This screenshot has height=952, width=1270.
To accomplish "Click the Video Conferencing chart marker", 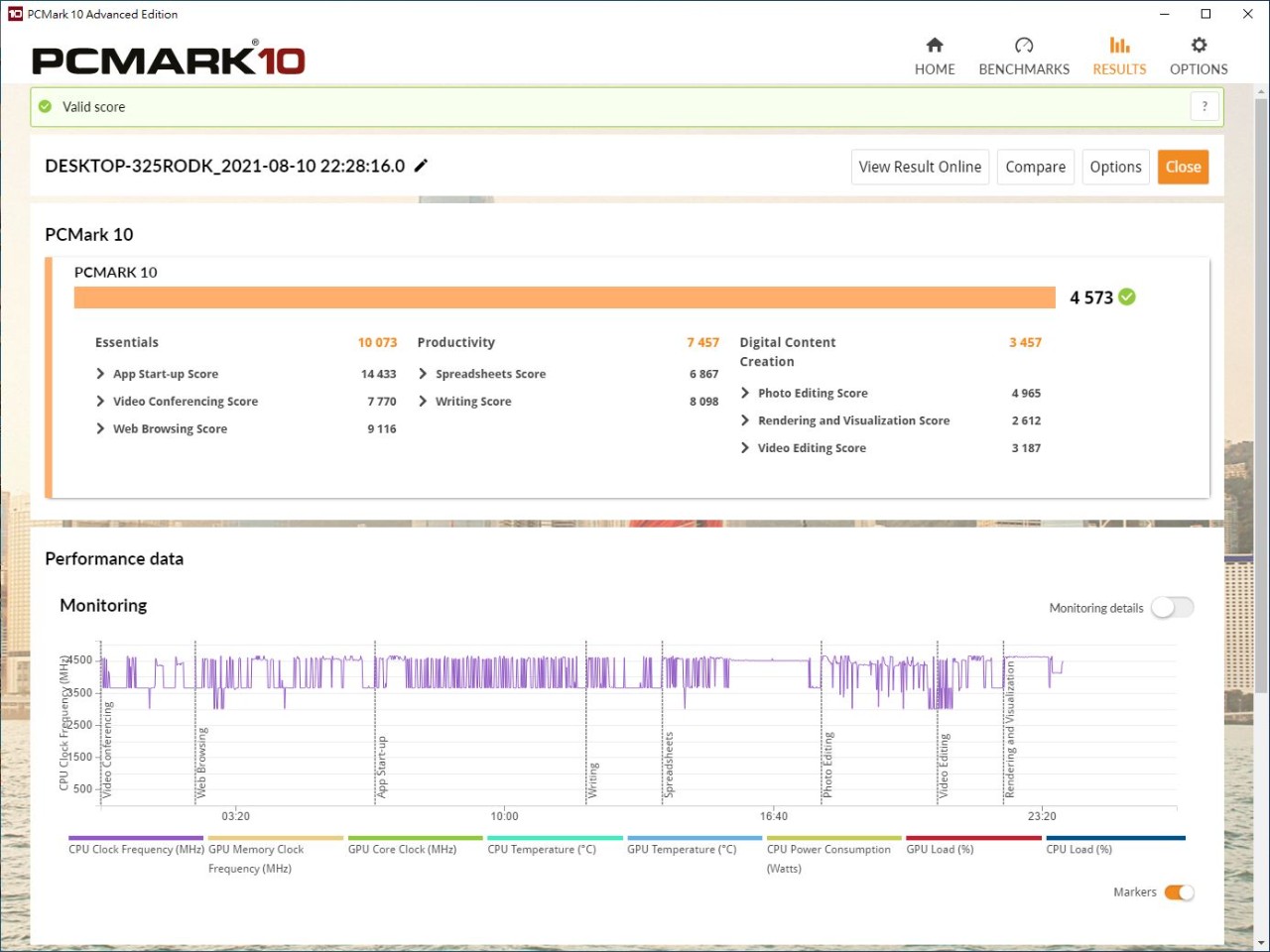I will [x=107, y=750].
